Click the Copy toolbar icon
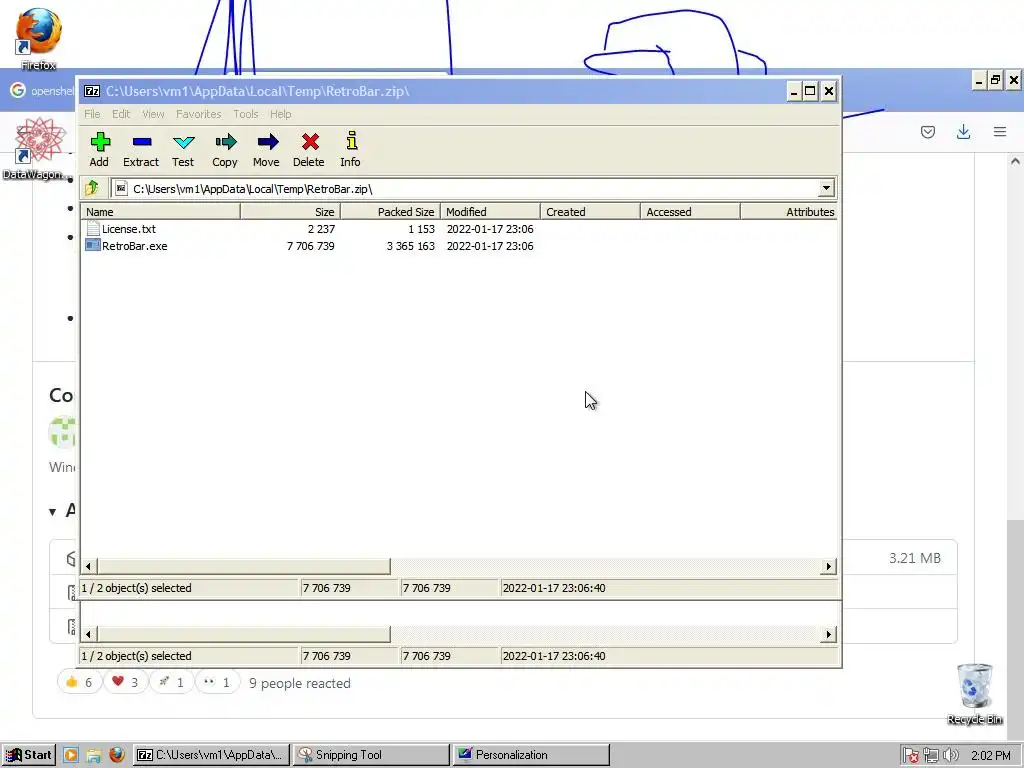Viewport: 1024px width, 768px height. point(225,149)
